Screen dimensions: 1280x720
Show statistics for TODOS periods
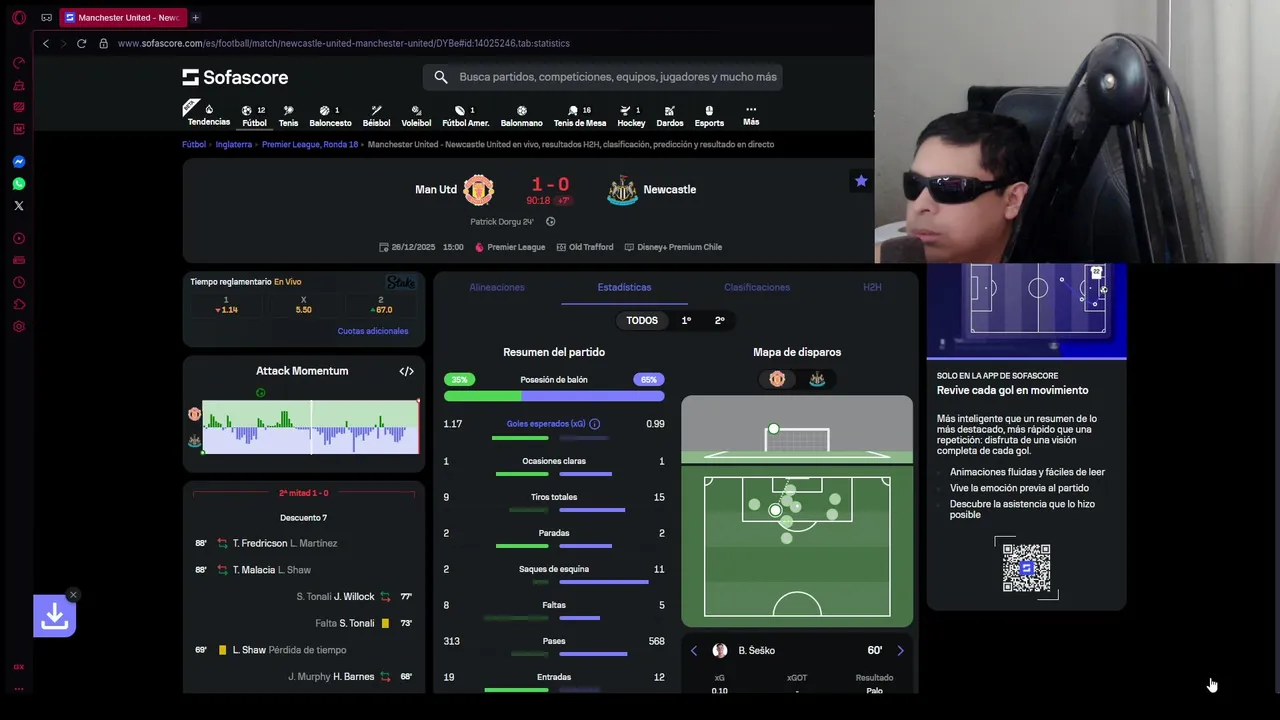(642, 321)
